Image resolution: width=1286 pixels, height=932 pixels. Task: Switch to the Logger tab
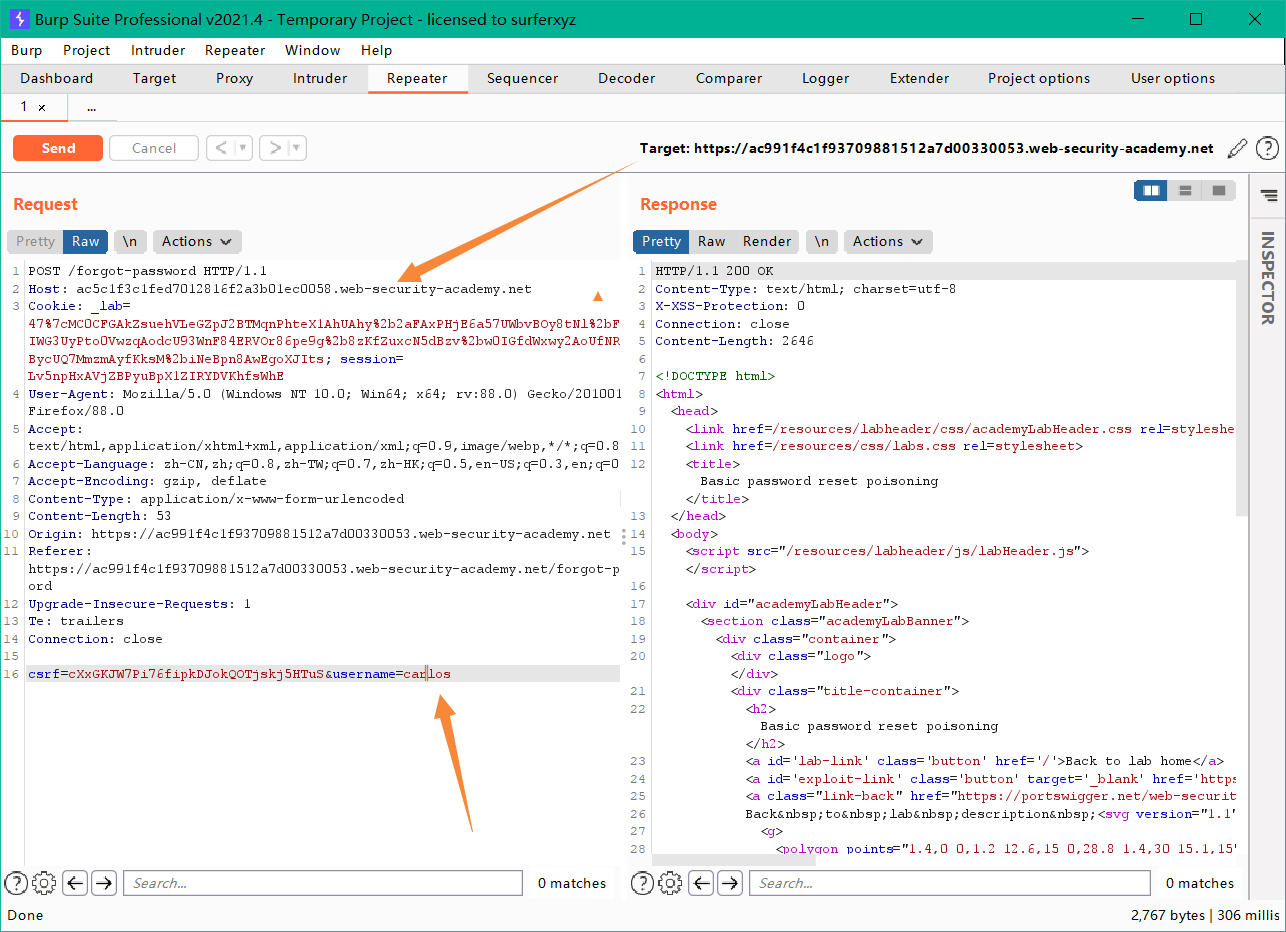point(826,78)
